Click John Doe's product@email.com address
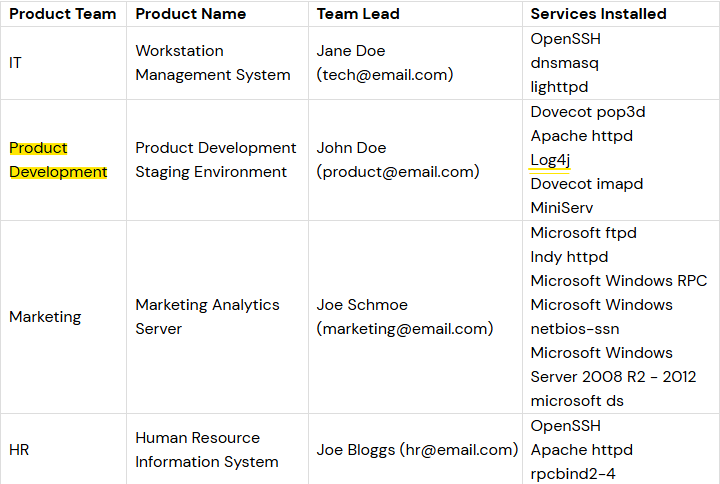The height and width of the screenshot is (484, 720). coord(398,172)
